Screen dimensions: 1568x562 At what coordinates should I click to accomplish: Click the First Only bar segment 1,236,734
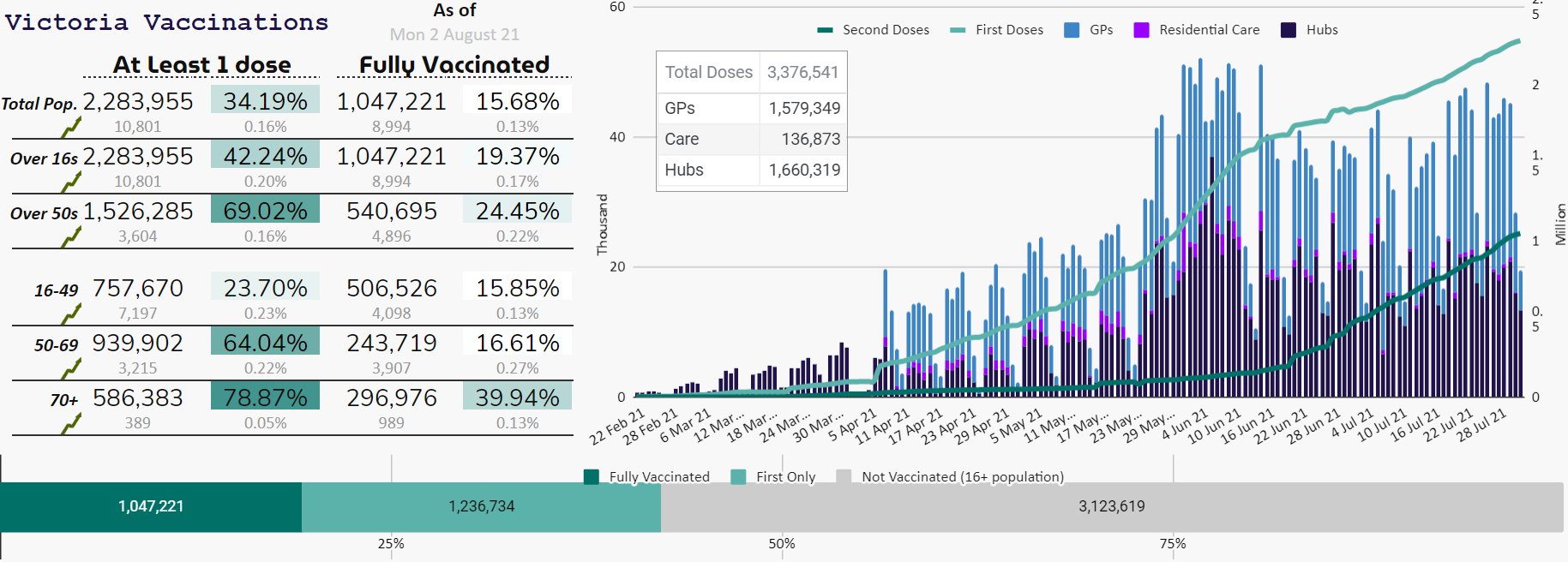pyautogui.click(x=481, y=507)
